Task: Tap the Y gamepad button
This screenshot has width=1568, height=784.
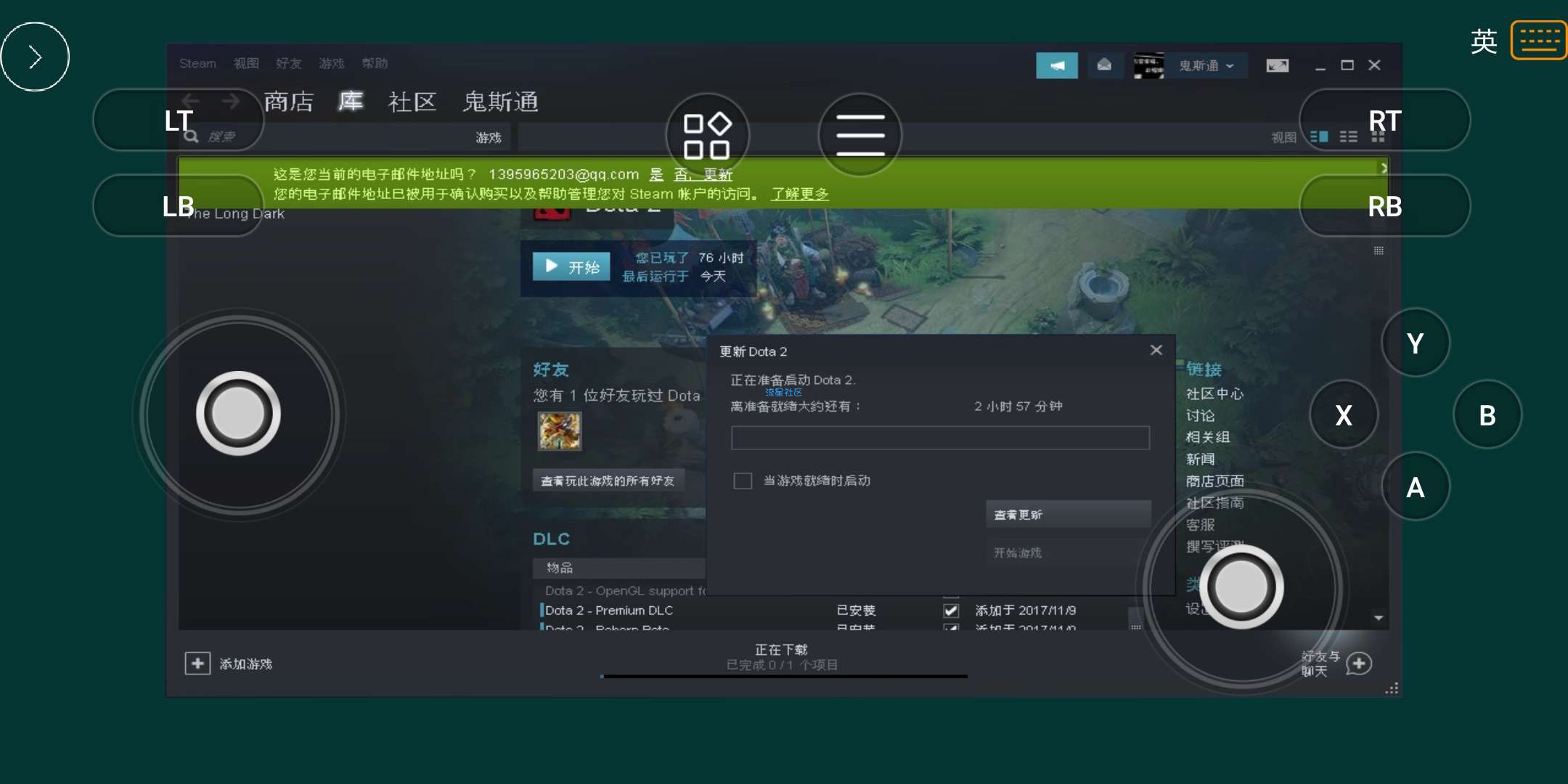Action: pos(1415,343)
